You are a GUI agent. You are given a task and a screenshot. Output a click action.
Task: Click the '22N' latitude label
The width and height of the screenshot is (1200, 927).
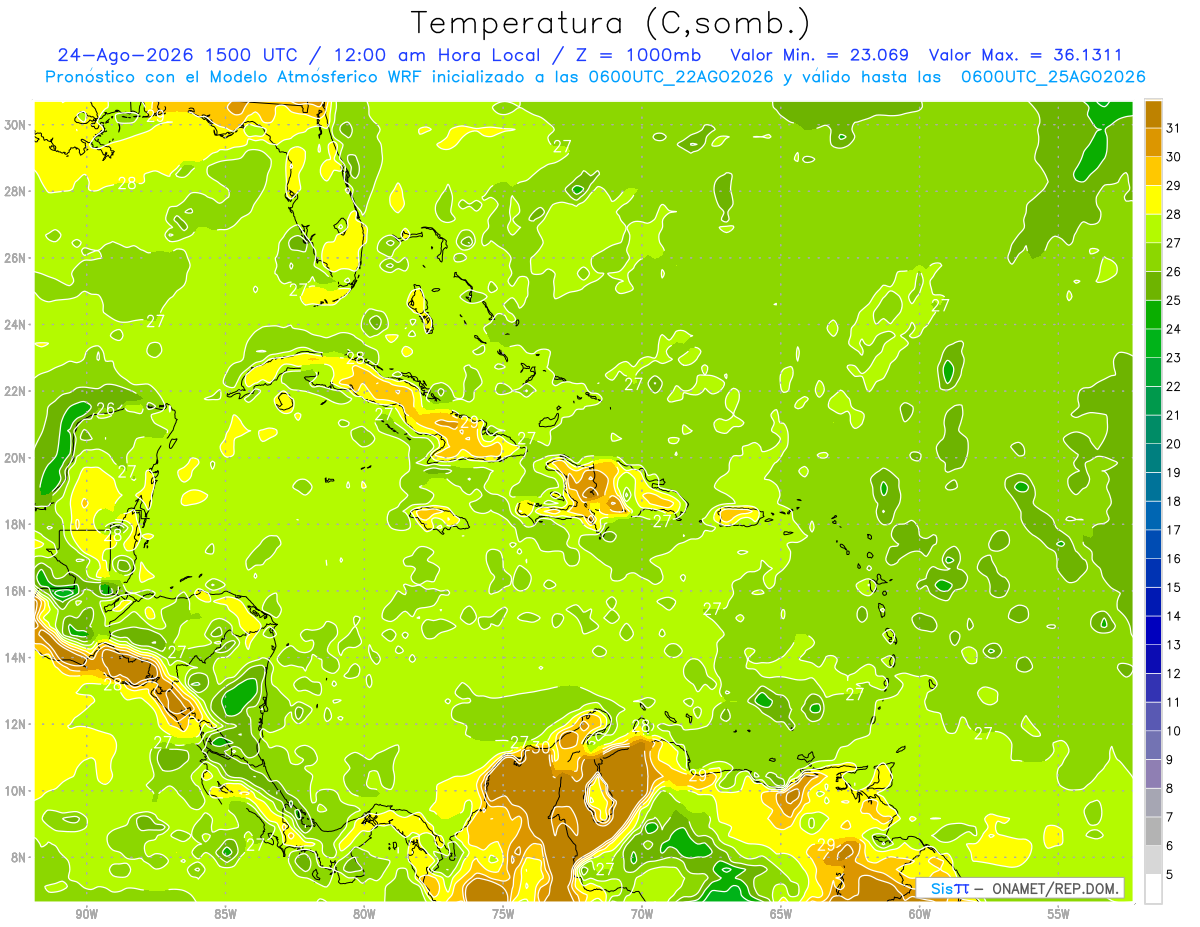click(17, 391)
